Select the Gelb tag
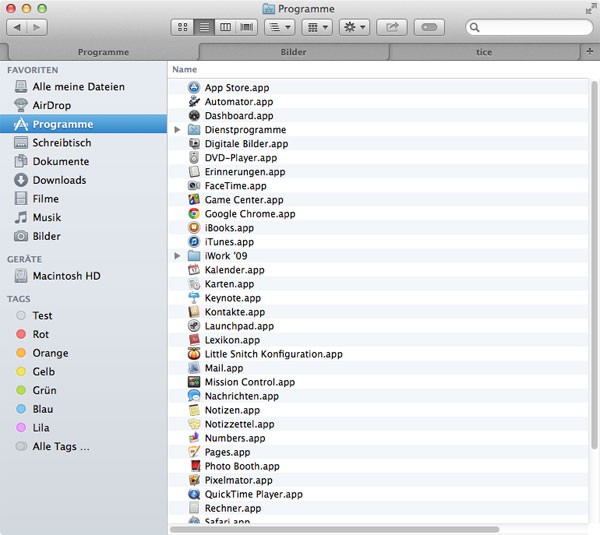This screenshot has height=535, width=600. [83, 372]
